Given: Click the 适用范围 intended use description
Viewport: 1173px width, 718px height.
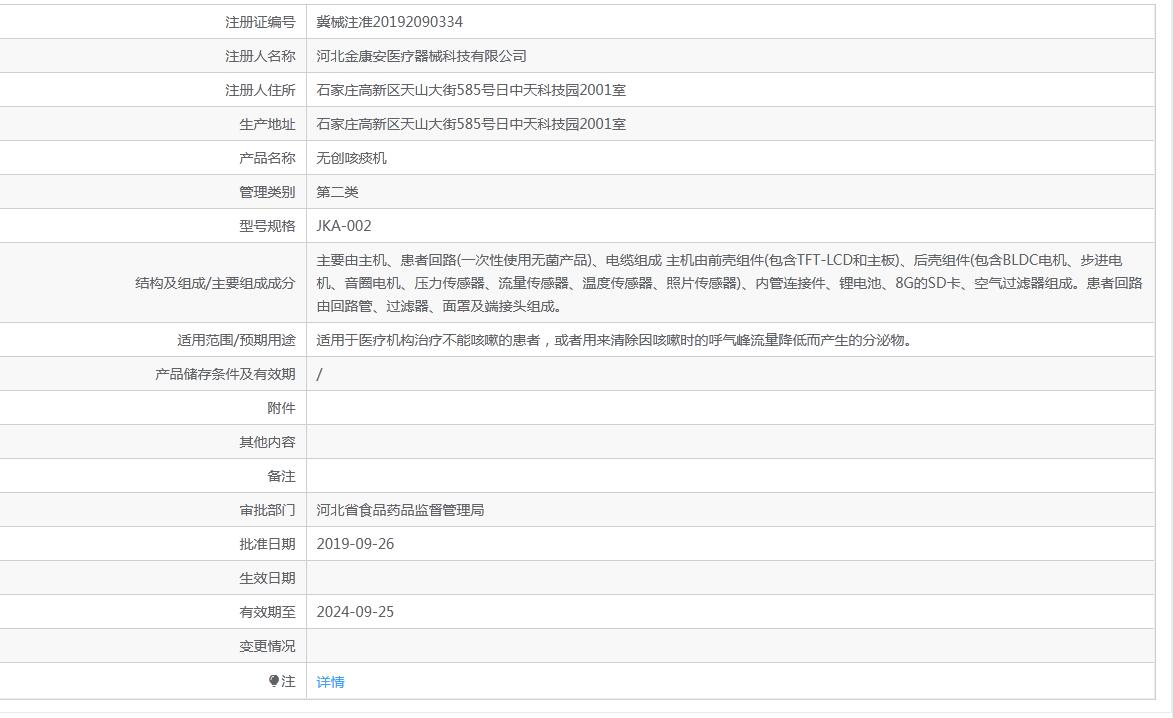Looking at the screenshot, I should point(613,340).
